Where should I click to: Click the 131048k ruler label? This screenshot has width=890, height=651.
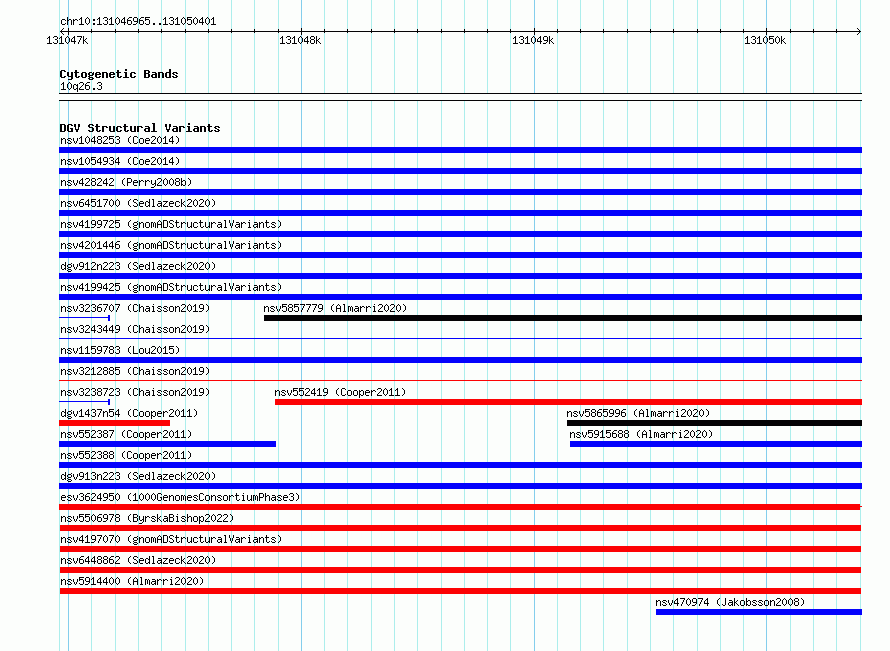coord(300,40)
